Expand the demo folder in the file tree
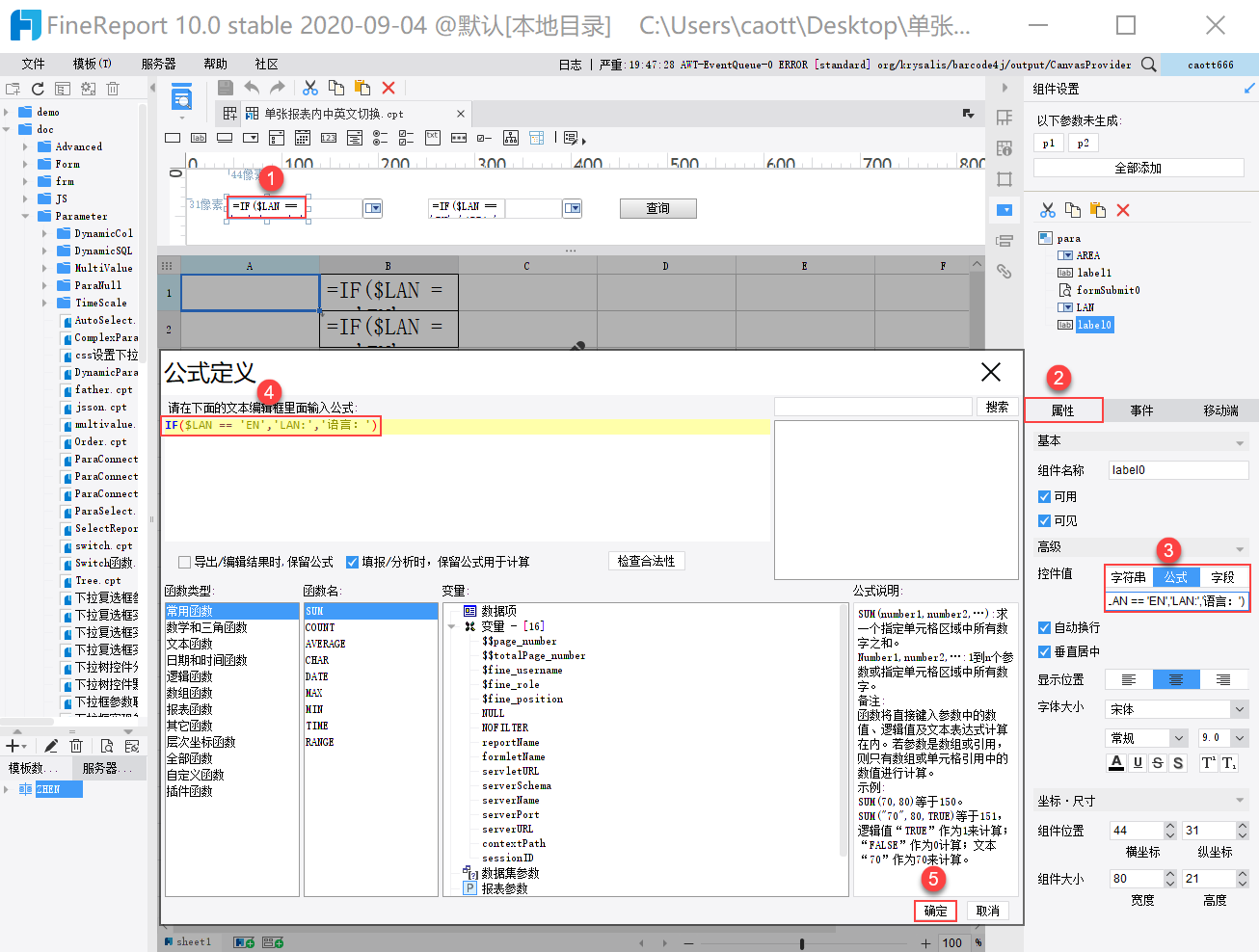This screenshot has width=1259, height=952. point(7,112)
